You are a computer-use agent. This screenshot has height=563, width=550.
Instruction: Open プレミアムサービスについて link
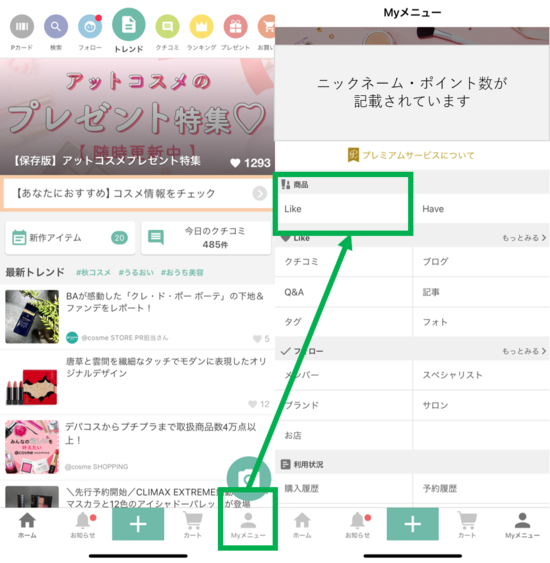[x=411, y=155]
